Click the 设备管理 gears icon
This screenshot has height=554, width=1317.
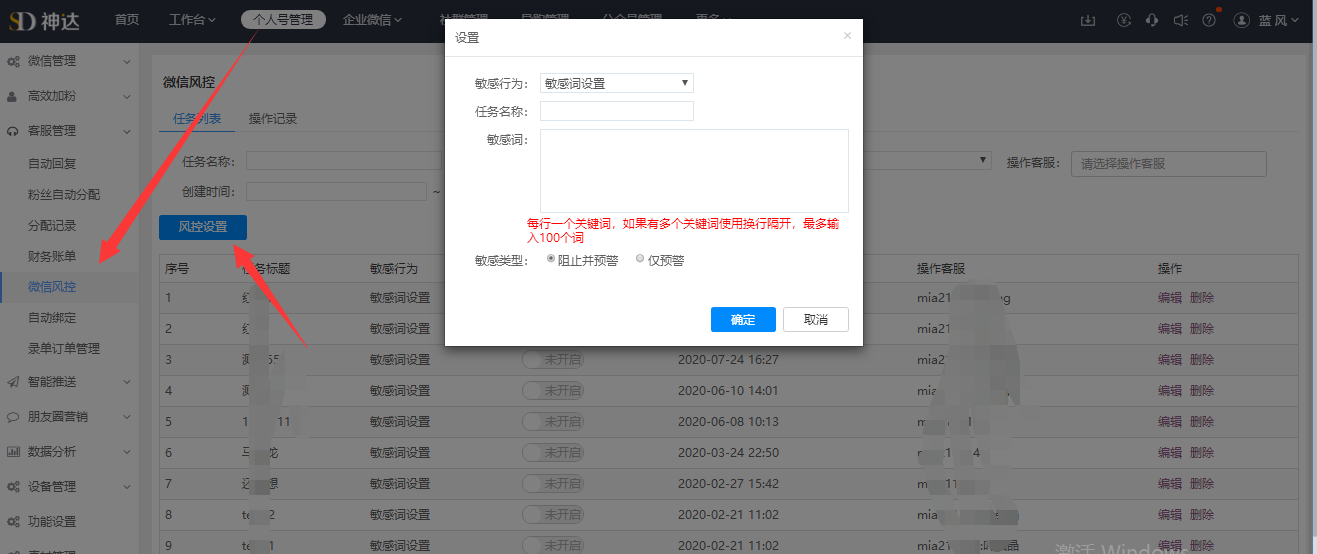(x=13, y=487)
